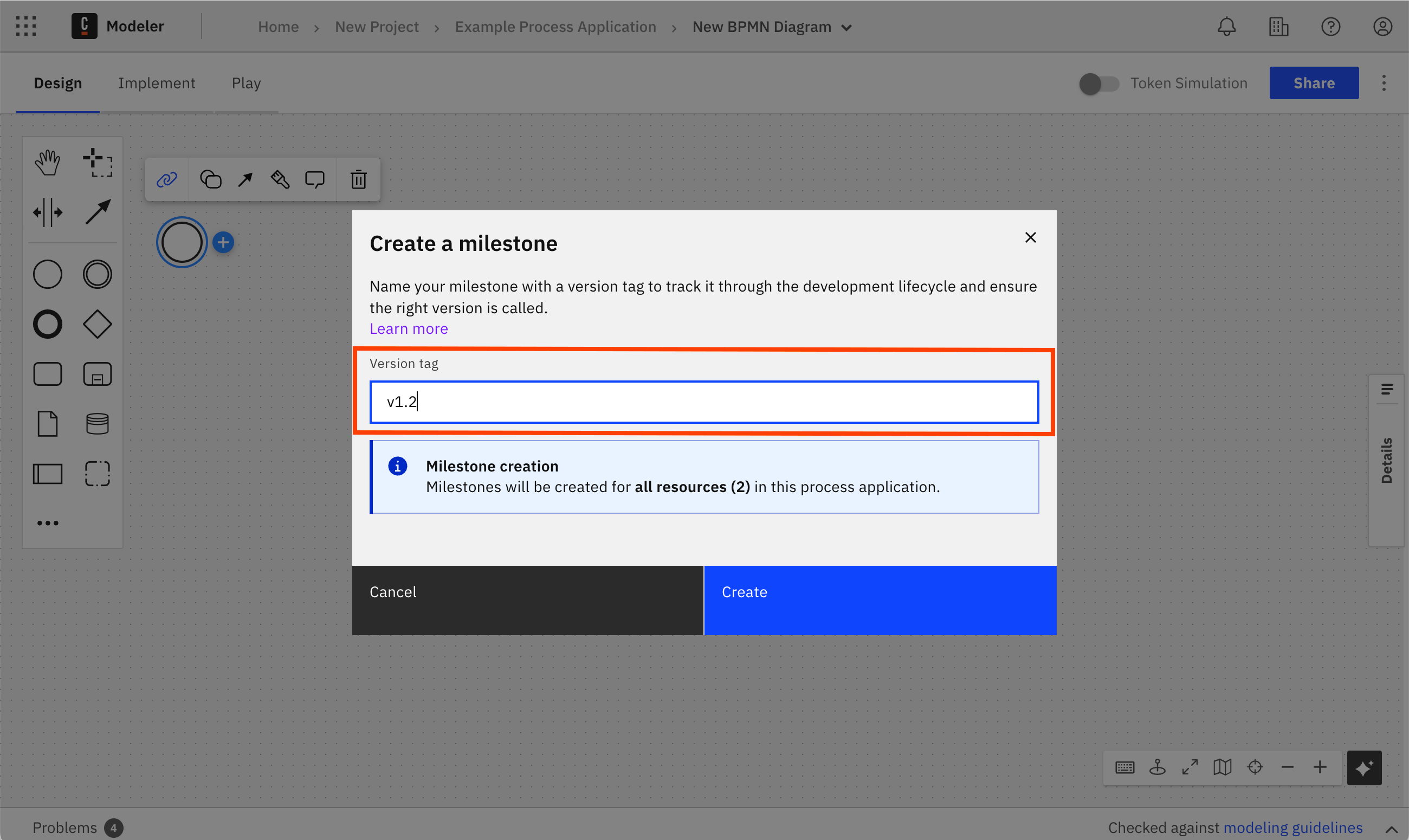Enable the Token Simulation toggle
Viewport: 1409px width, 840px height.
tap(1098, 83)
